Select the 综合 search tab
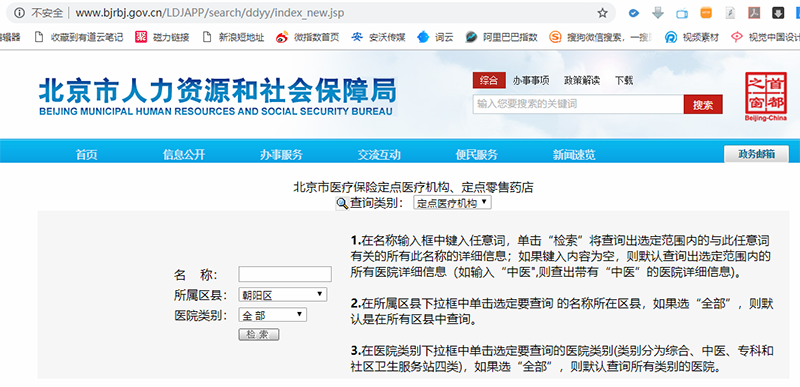The width and height of the screenshot is (800, 387). click(489, 80)
